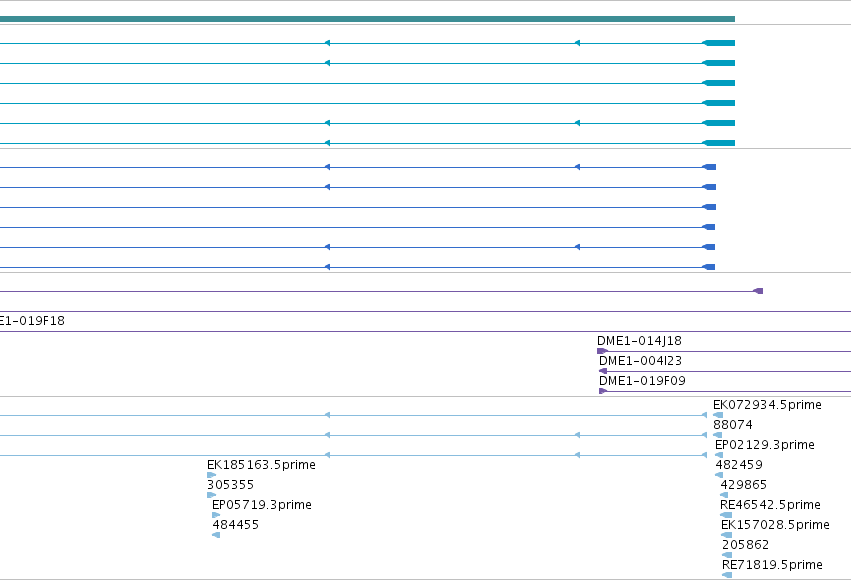
Task: Select the glyph below the EK072934.5prime label
Action: pyautogui.click(x=718, y=415)
